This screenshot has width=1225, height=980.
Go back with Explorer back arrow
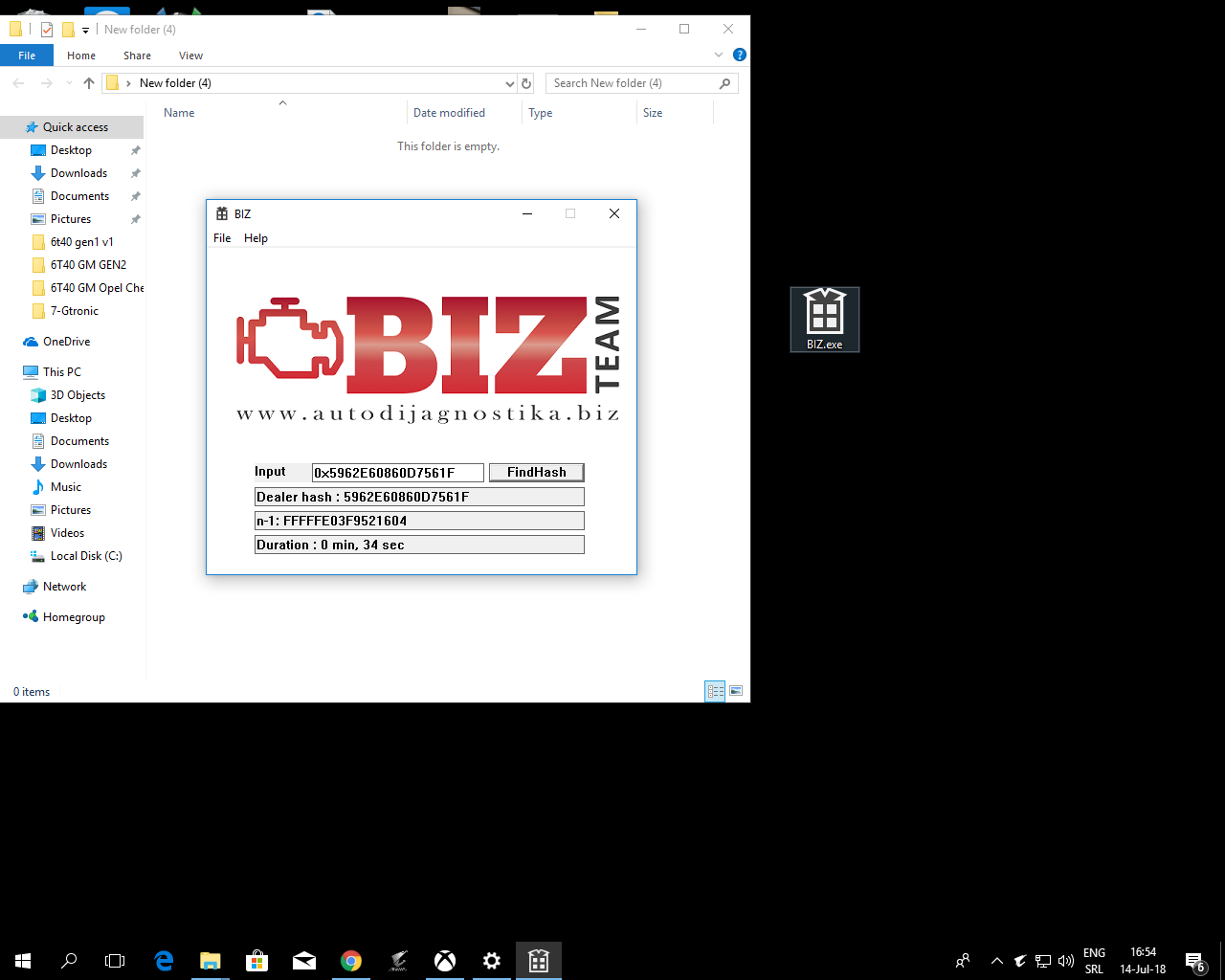coord(18,83)
